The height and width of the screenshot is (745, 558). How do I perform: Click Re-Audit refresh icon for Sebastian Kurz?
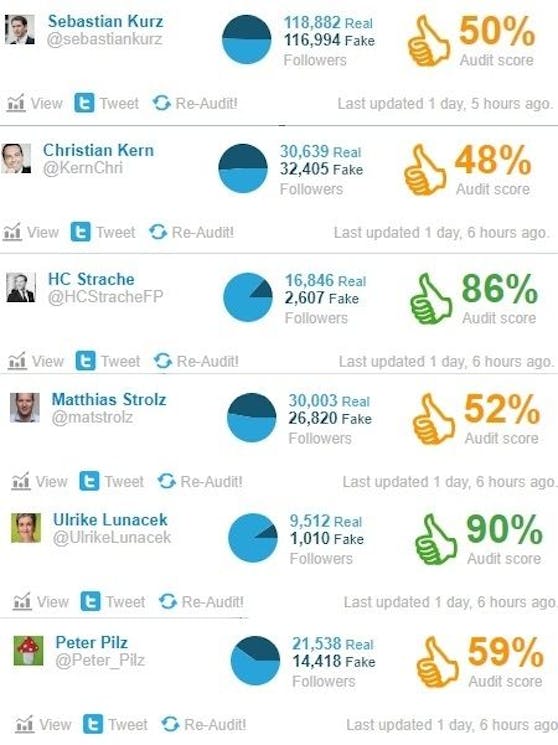162,103
